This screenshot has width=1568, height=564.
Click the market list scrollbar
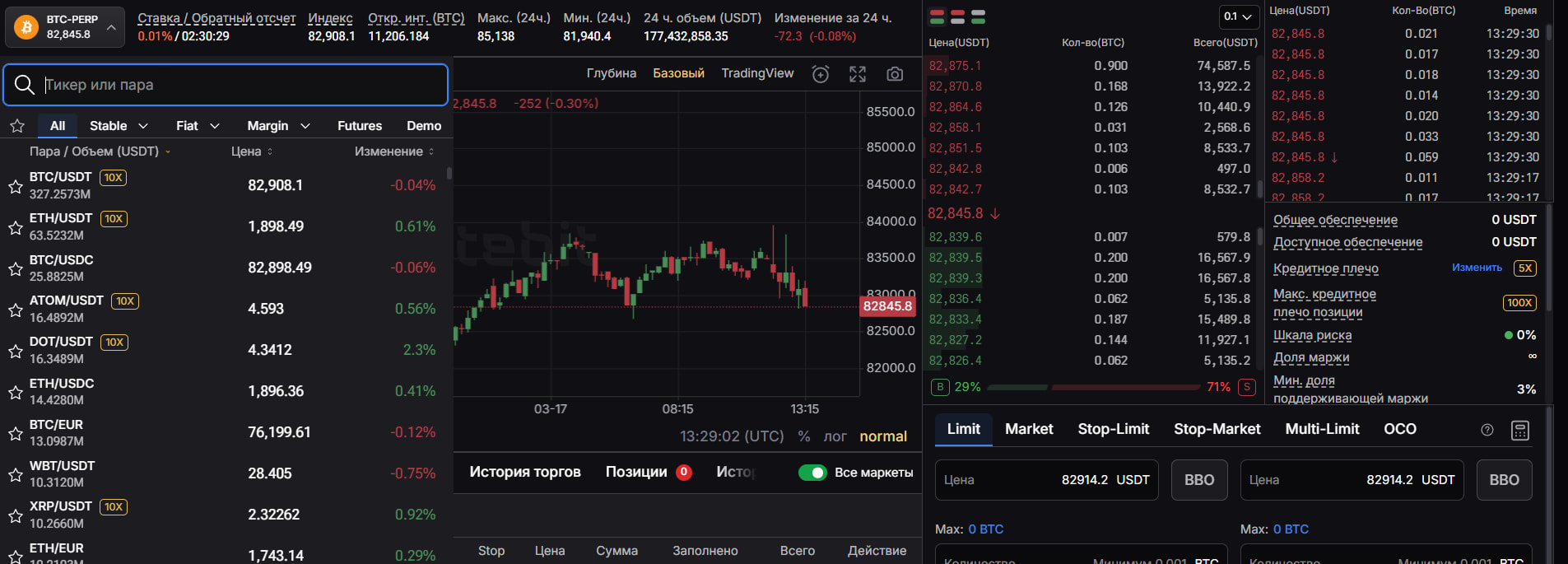(449, 174)
